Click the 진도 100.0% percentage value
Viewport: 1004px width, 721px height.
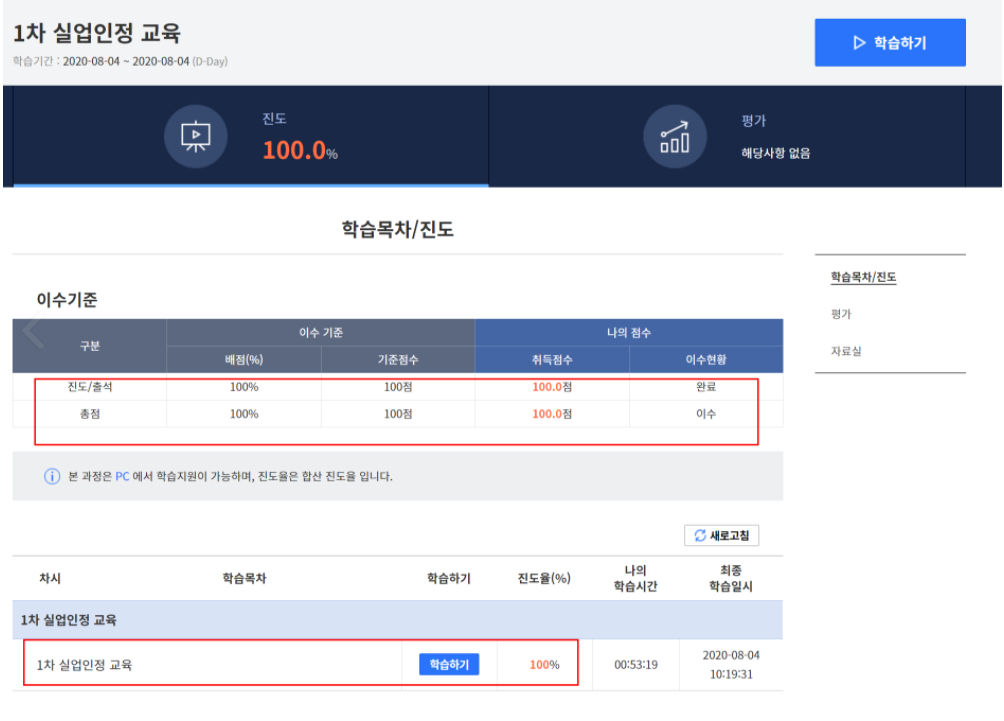300,150
